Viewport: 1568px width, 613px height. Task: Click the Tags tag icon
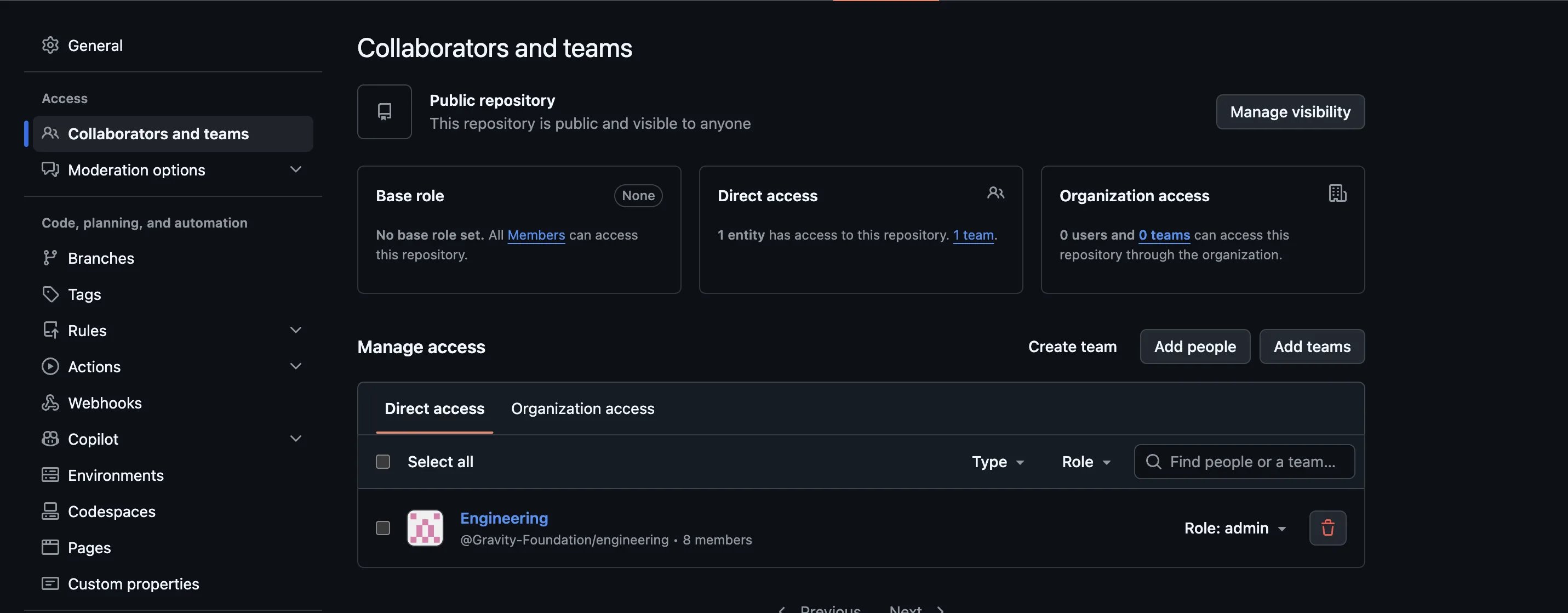tap(50, 294)
